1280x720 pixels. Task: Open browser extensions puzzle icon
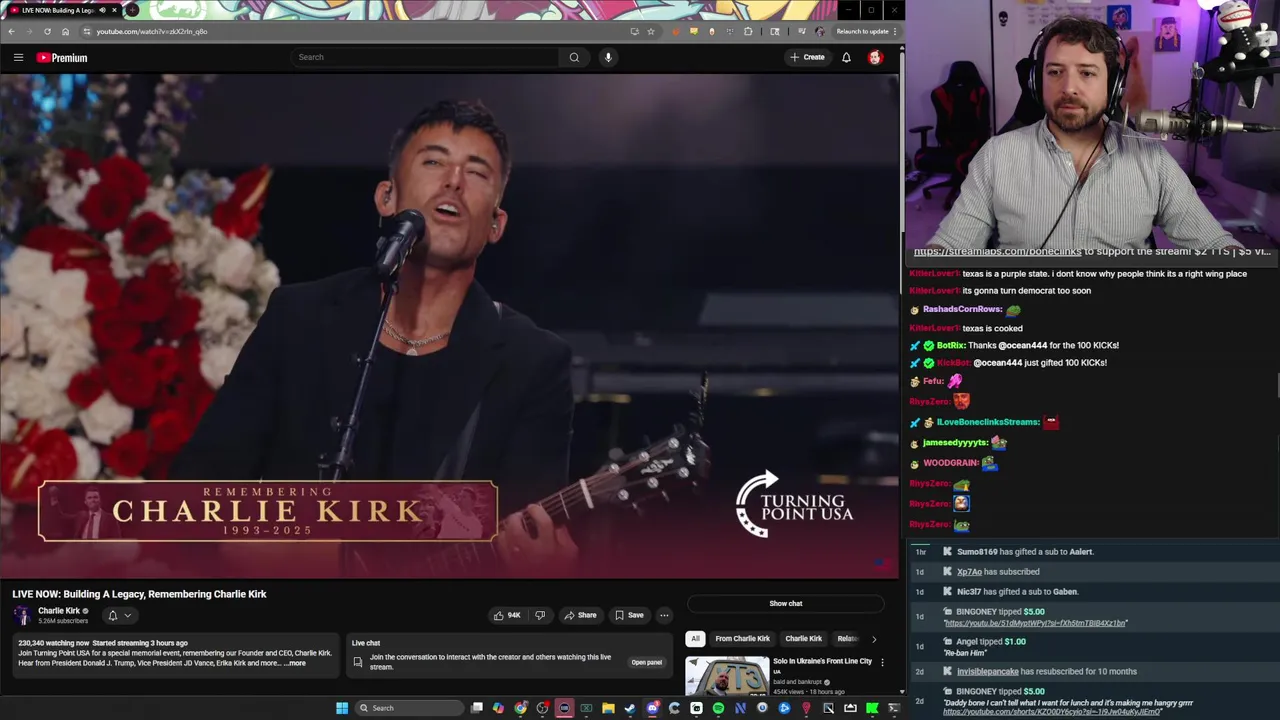pyautogui.click(x=748, y=31)
